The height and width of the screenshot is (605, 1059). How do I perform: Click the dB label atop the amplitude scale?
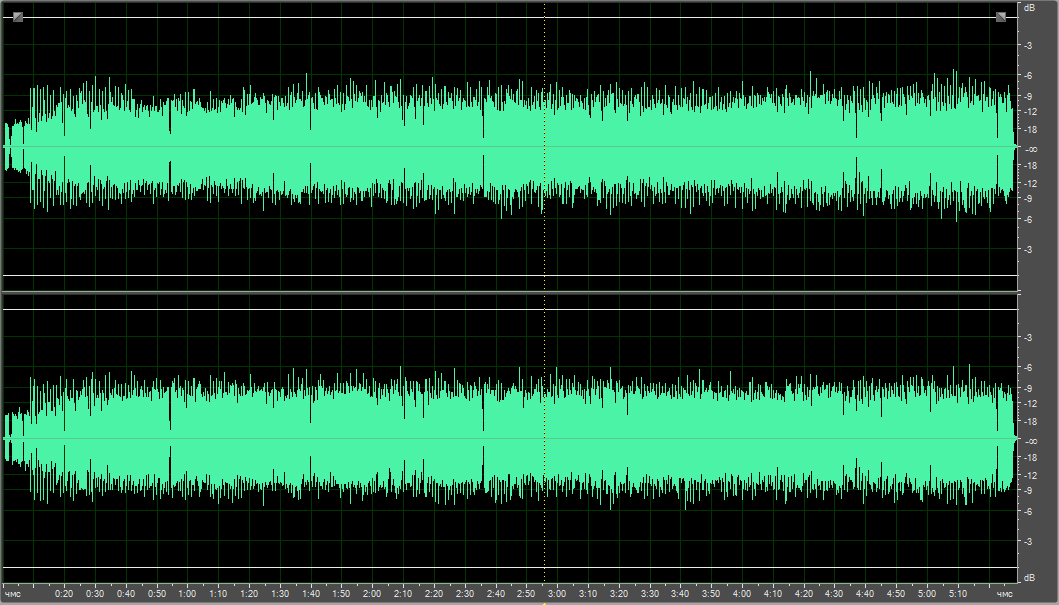(1029, 8)
